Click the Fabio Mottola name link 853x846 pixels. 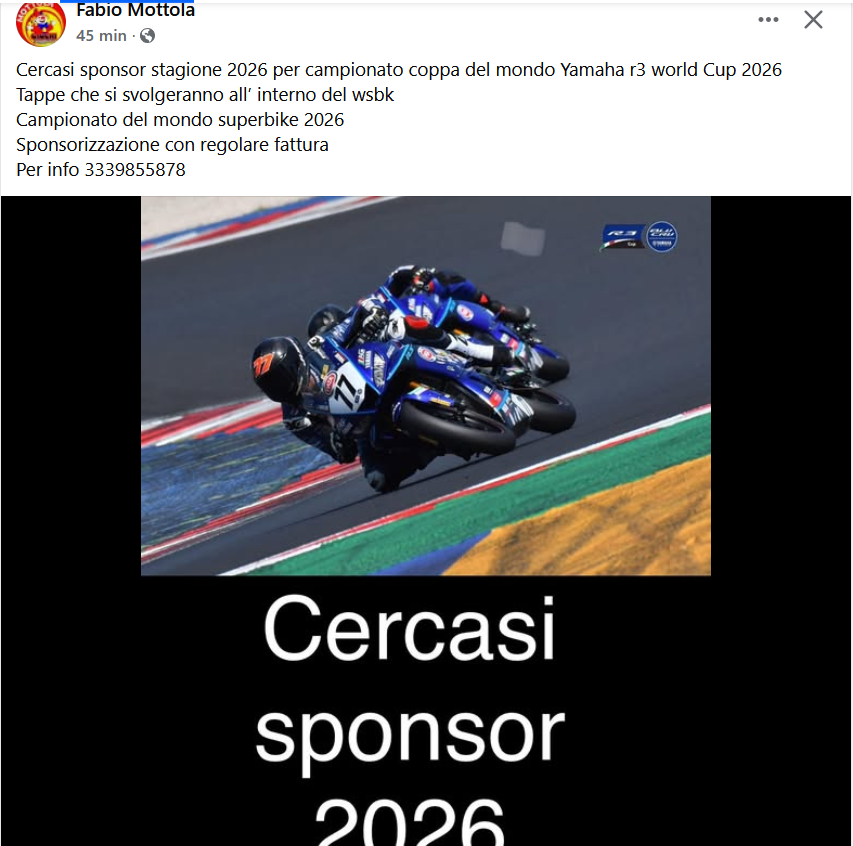coord(135,10)
